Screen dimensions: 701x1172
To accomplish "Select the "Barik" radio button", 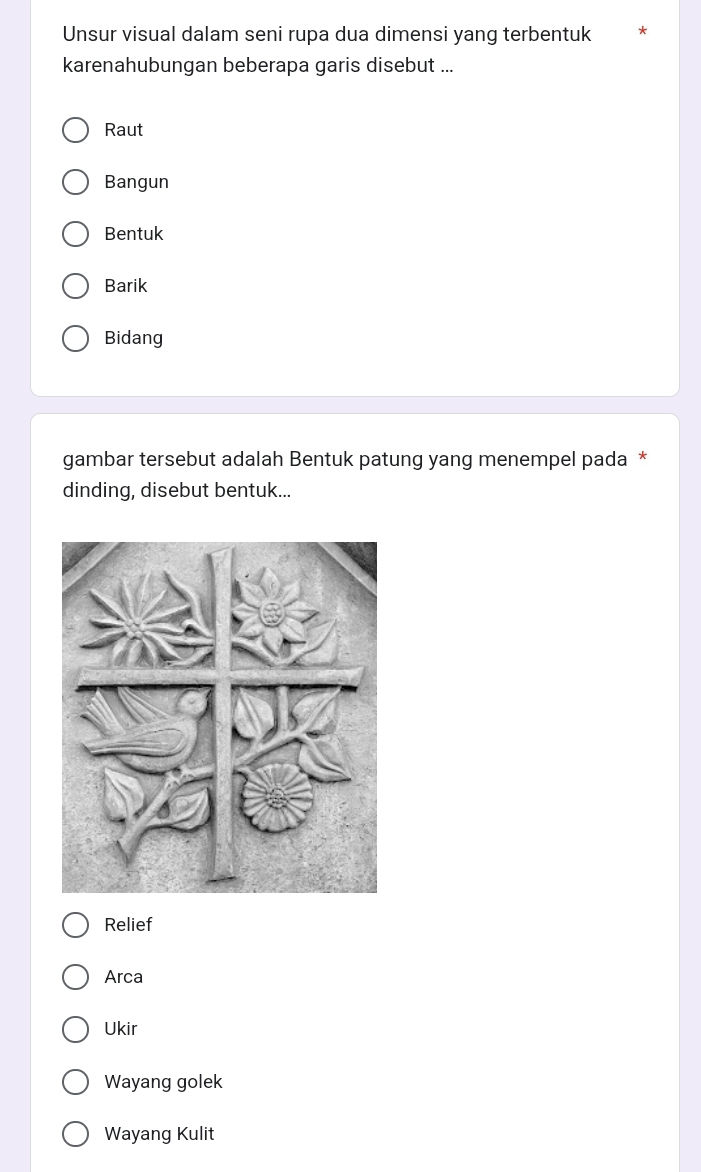I will tap(75, 286).
